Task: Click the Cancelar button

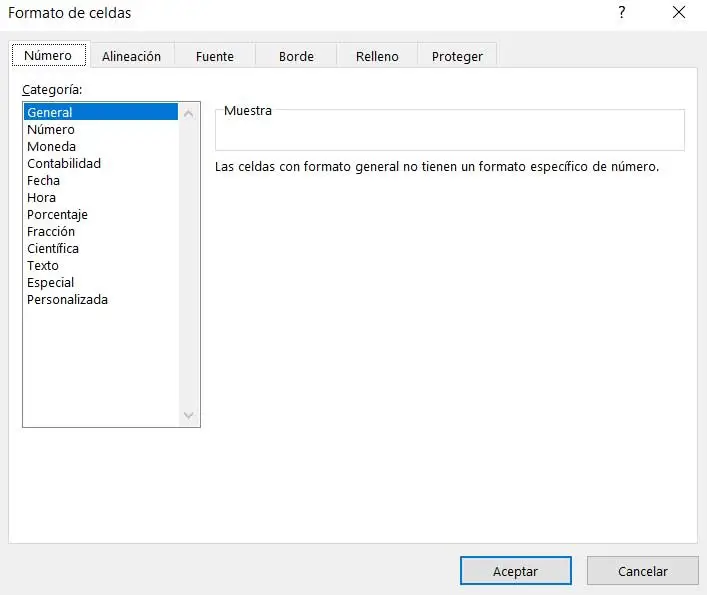Action: pyautogui.click(x=643, y=571)
